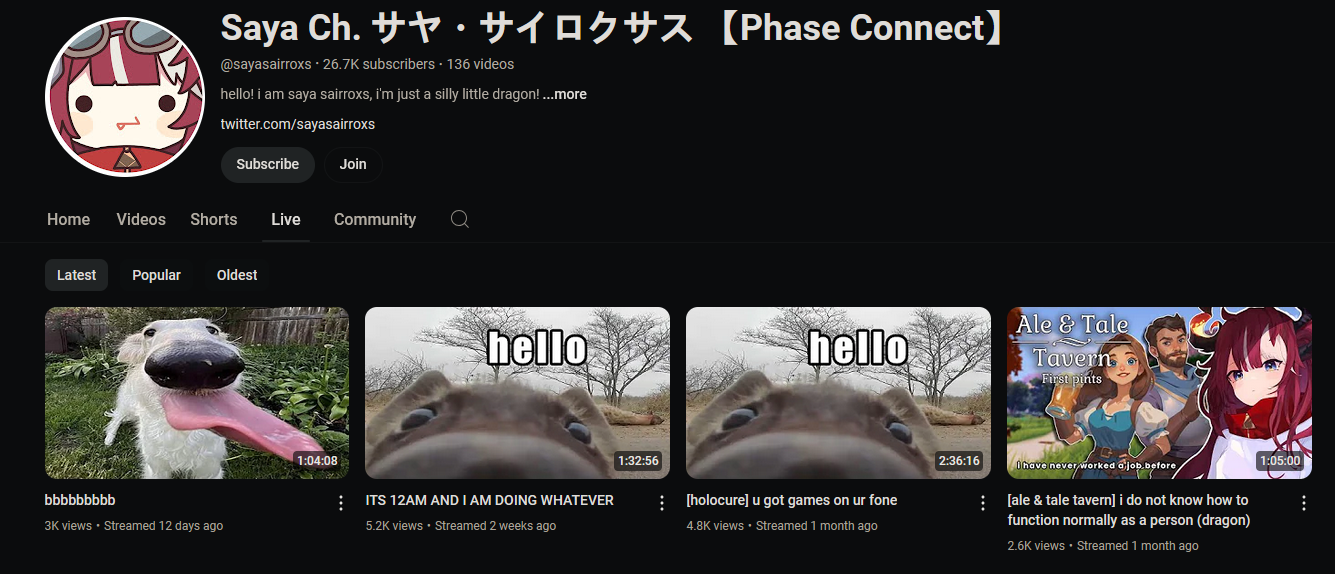Open options menu for ITS 12AM video
Screen dimensions: 1335x574
pos(661,503)
